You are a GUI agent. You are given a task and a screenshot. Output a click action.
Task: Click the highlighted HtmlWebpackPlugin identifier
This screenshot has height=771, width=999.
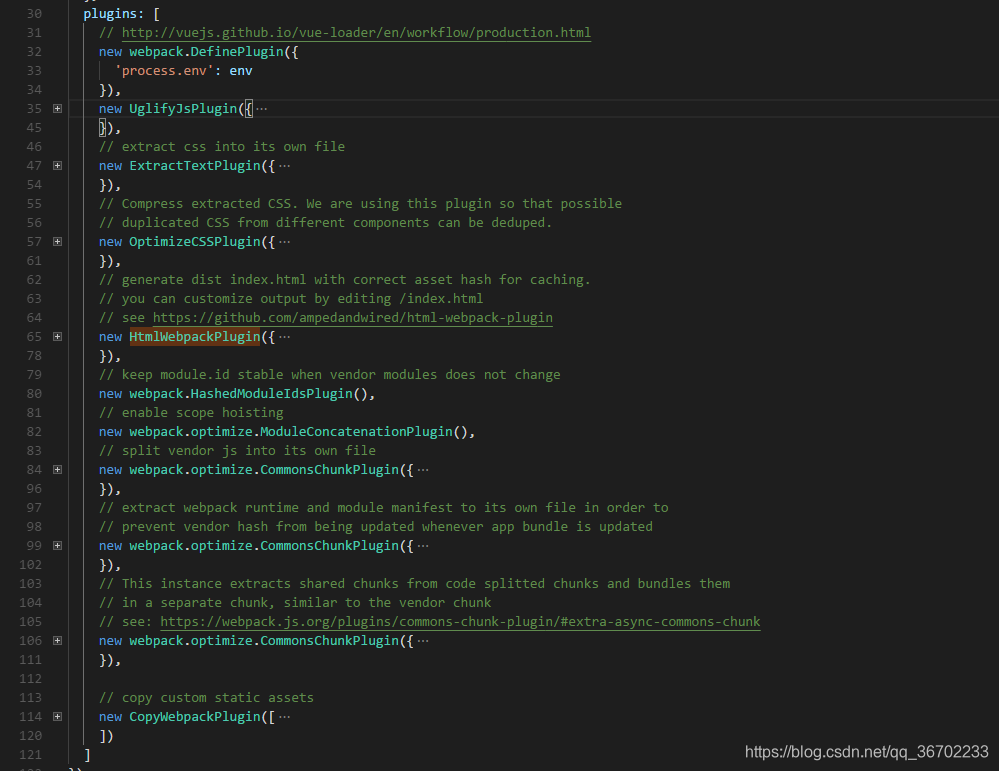pyautogui.click(x=195, y=336)
